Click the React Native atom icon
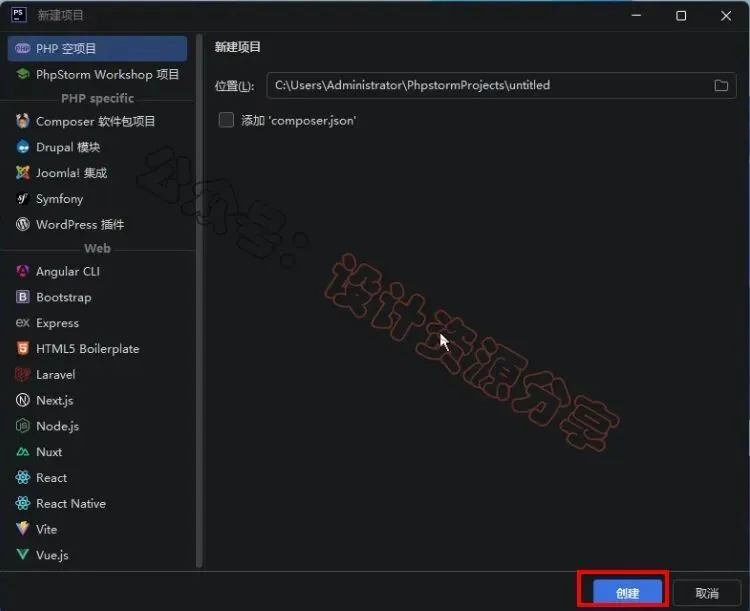The height and width of the screenshot is (611, 750). 22,504
